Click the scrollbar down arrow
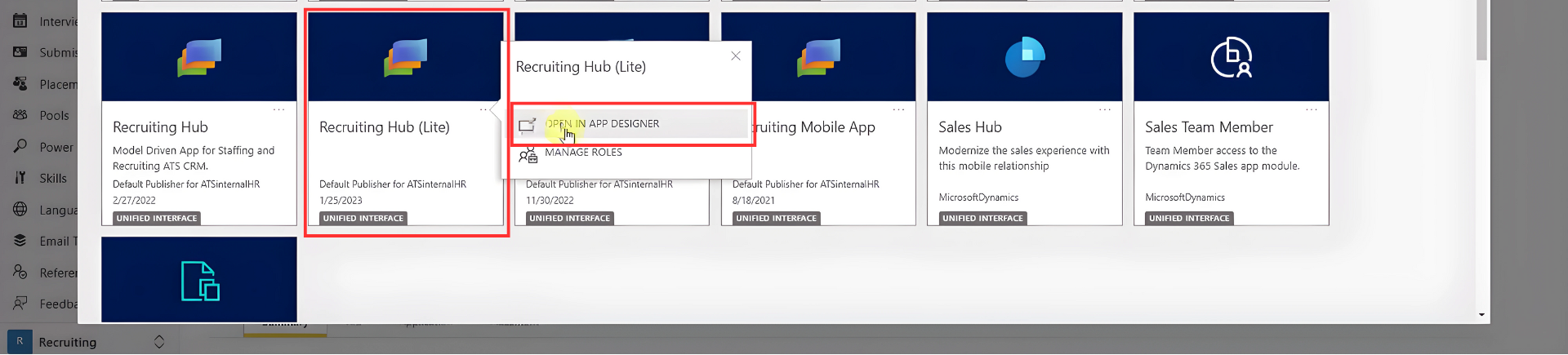 [1481, 315]
